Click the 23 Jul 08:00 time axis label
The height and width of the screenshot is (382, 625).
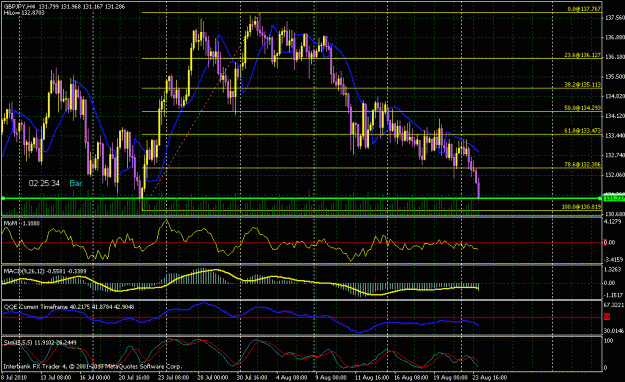click(173, 378)
